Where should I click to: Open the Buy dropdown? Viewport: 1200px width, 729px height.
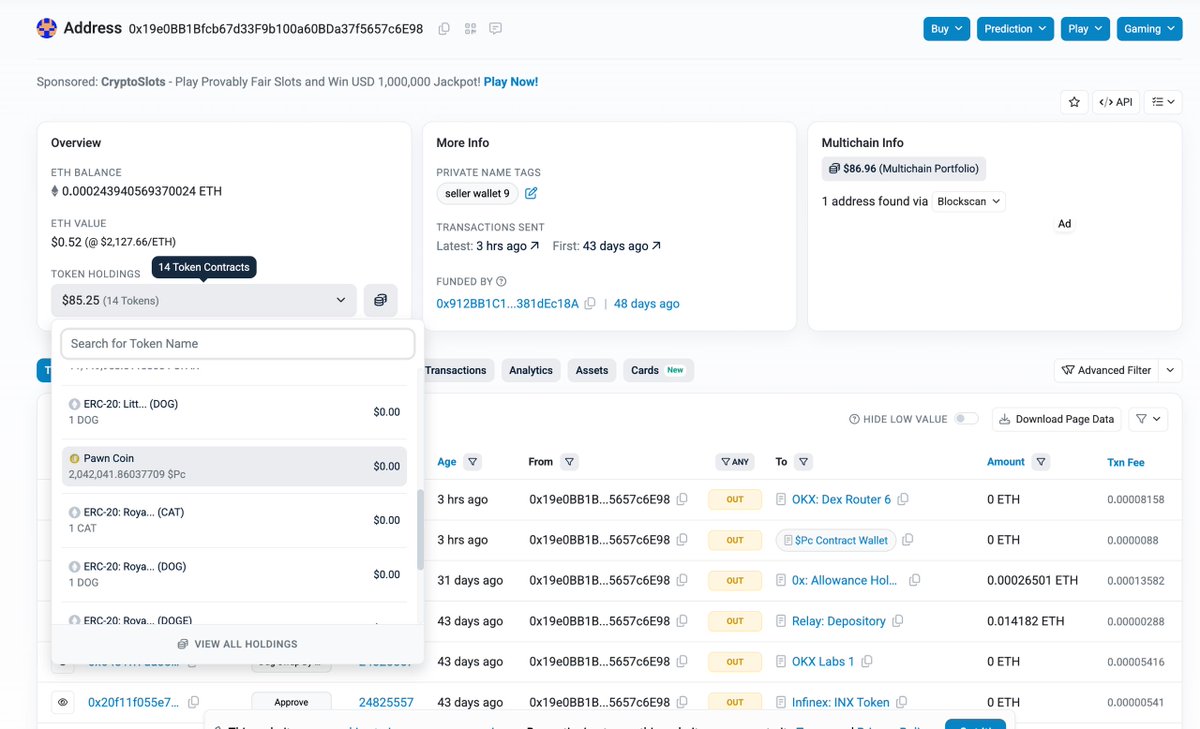[x=947, y=29]
